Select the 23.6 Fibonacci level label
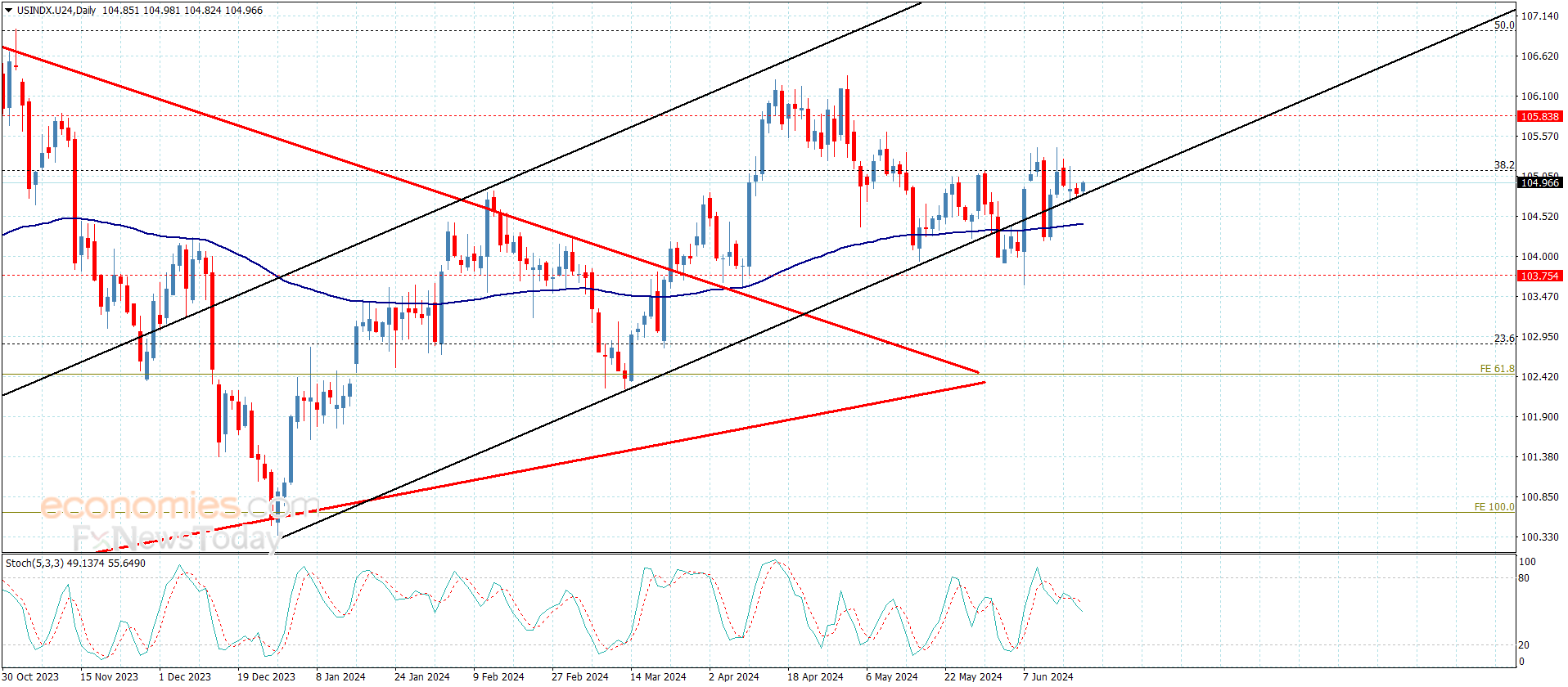 (1504, 339)
